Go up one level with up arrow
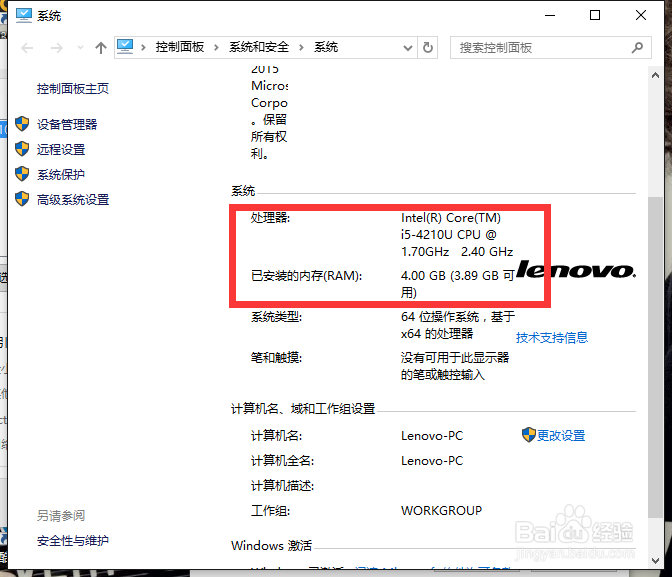The width and height of the screenshot is (672, 577). pos(101,48)
